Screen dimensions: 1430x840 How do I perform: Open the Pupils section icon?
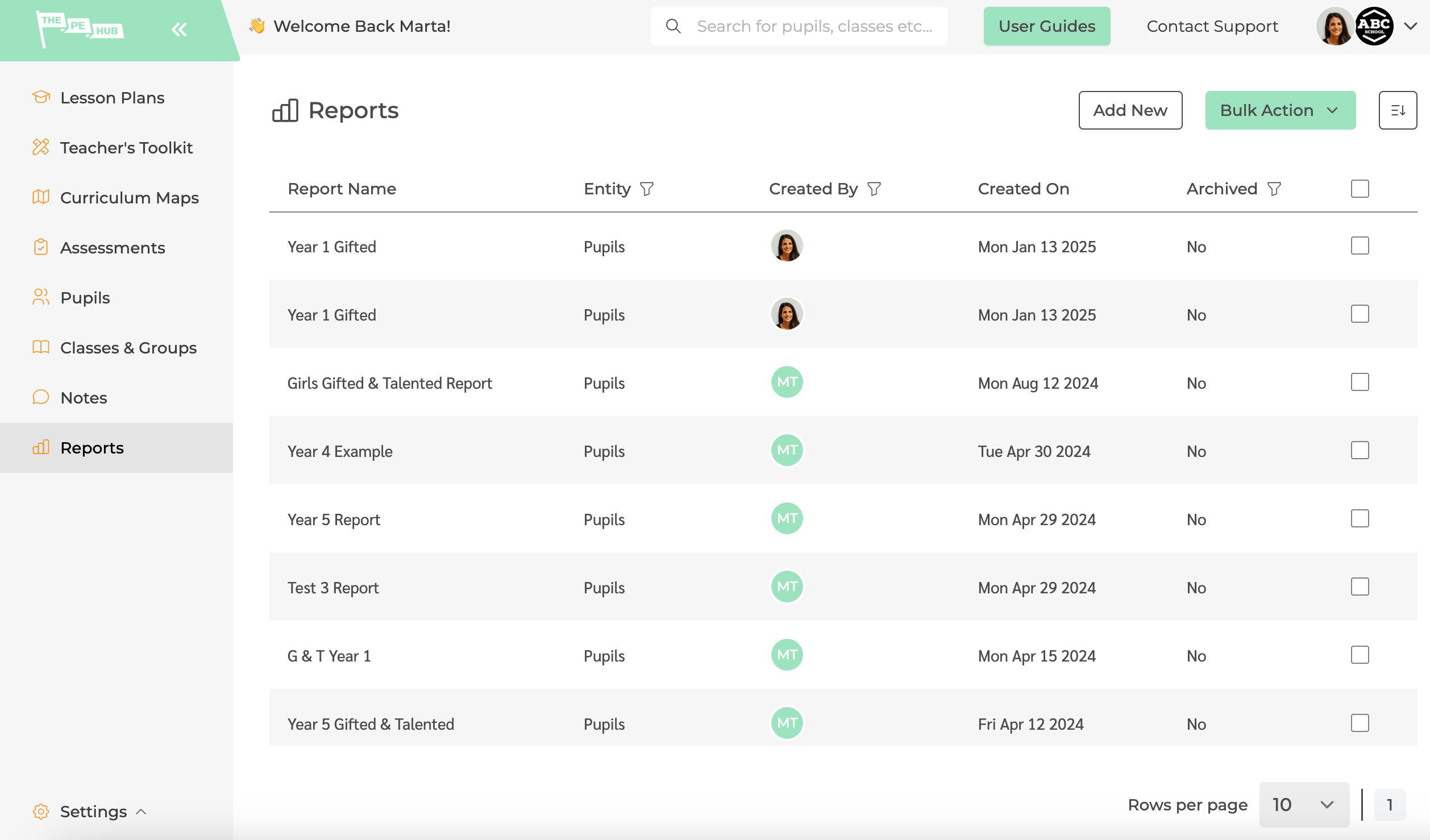pyautogui.click(x=40, y=297)
